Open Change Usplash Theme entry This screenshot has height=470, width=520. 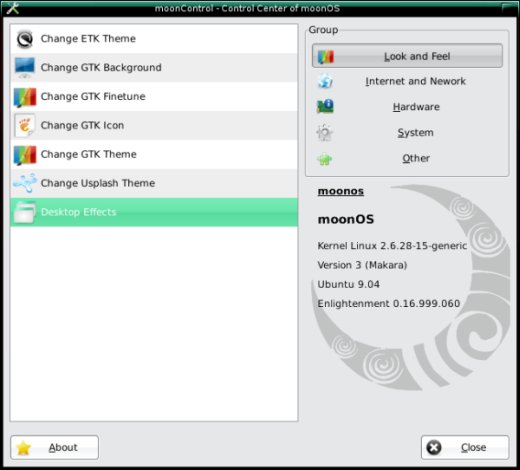pos(154,183)
